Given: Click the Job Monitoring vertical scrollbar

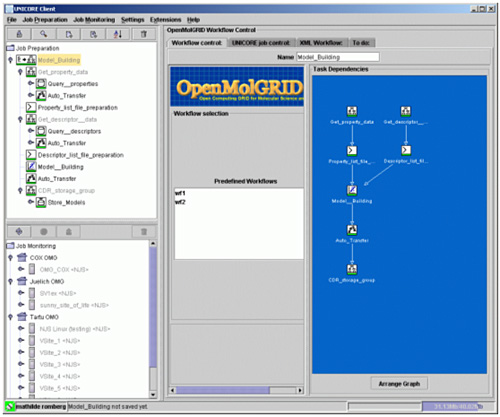Looking at the screenshot, I should [153, 307].
